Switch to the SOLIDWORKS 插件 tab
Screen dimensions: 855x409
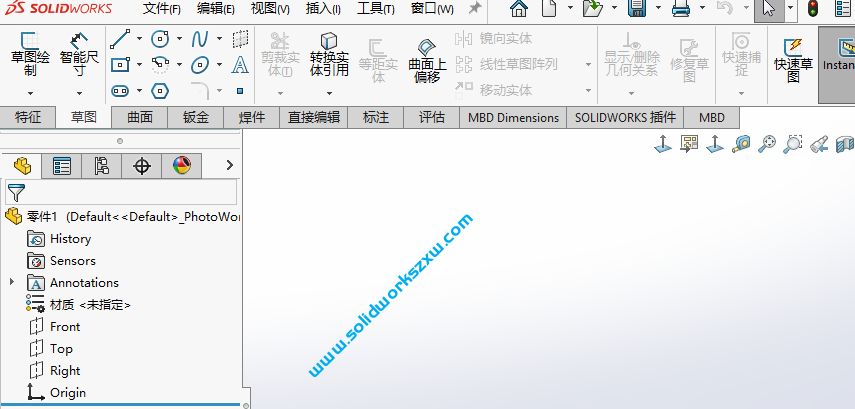pyautogui.click(x=625, y=117)
